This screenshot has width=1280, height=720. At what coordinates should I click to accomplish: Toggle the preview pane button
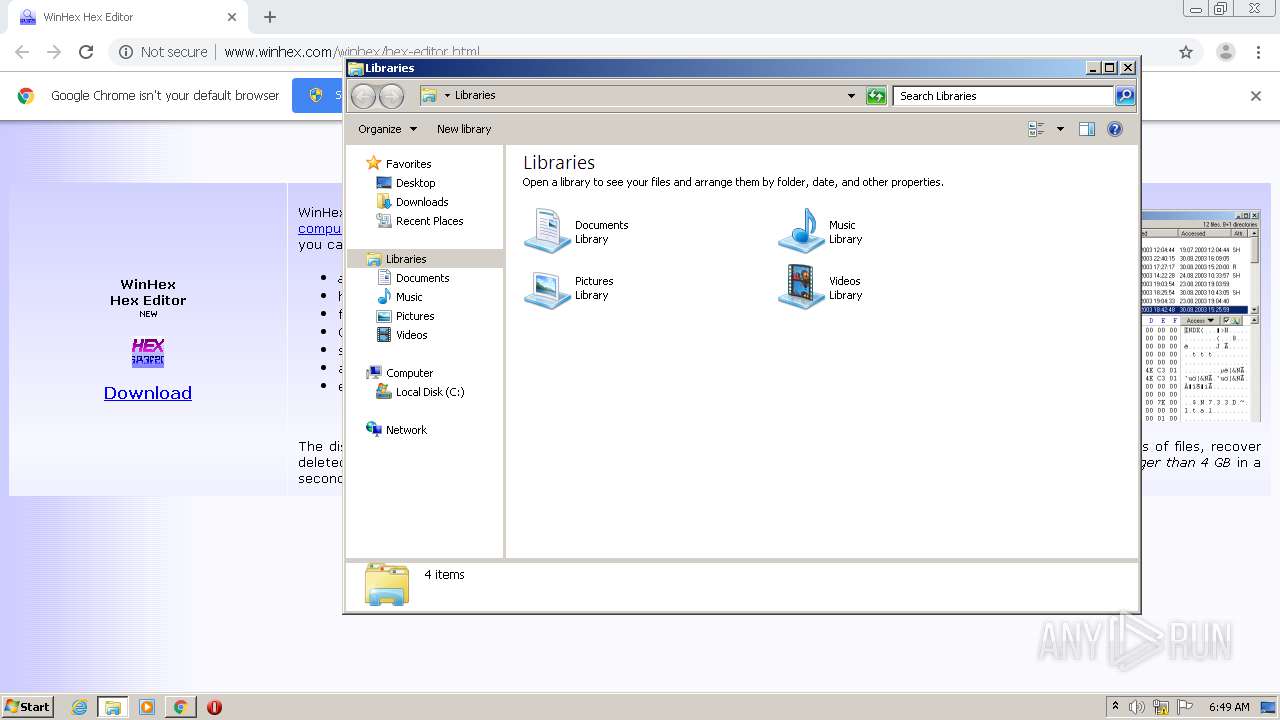click(x=1087, y=129)
